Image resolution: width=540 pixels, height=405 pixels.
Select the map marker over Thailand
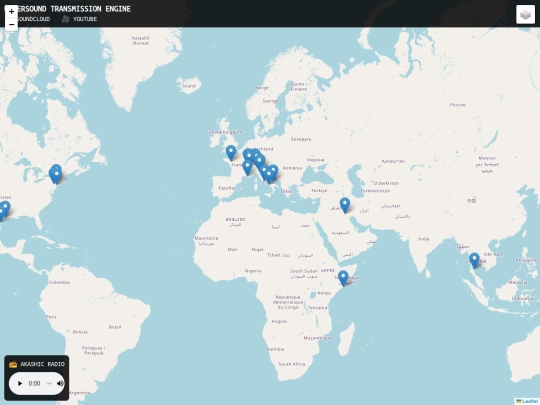pyautogui.click(x=475, y=261)
